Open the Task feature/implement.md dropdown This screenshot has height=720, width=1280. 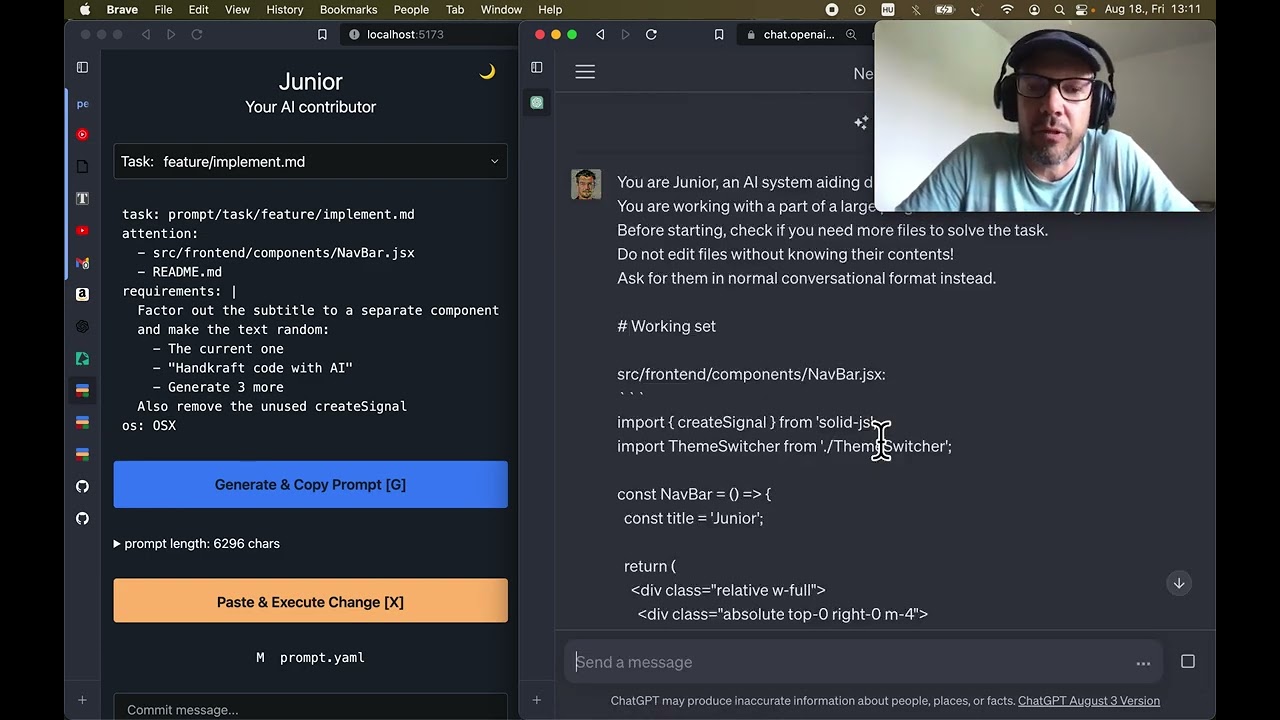(x=310, y=161)
